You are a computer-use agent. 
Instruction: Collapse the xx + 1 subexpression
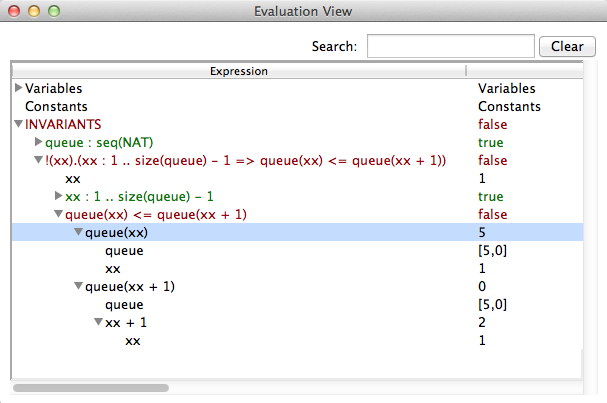(x=99, y=323)
